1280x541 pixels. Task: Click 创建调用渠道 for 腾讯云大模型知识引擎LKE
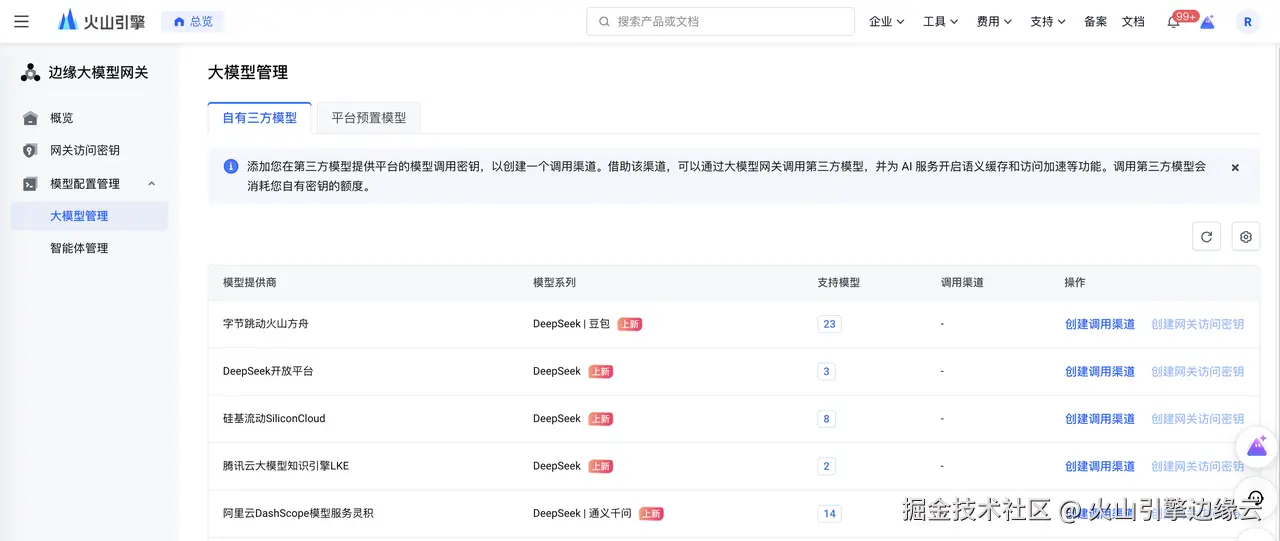[x=1100, y=466]
